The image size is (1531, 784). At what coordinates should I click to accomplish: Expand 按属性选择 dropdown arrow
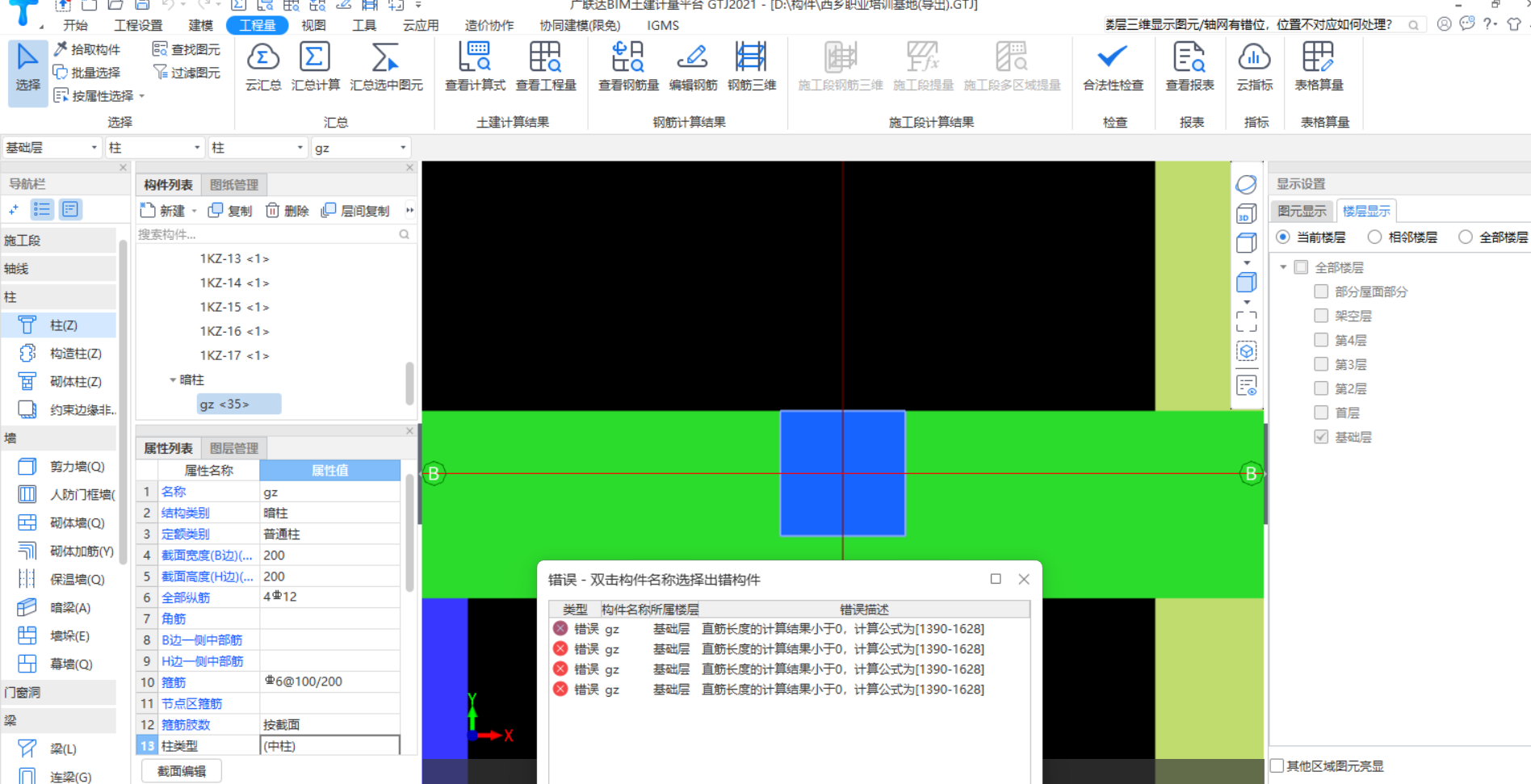pyautogui.click(x=142, y=96)
